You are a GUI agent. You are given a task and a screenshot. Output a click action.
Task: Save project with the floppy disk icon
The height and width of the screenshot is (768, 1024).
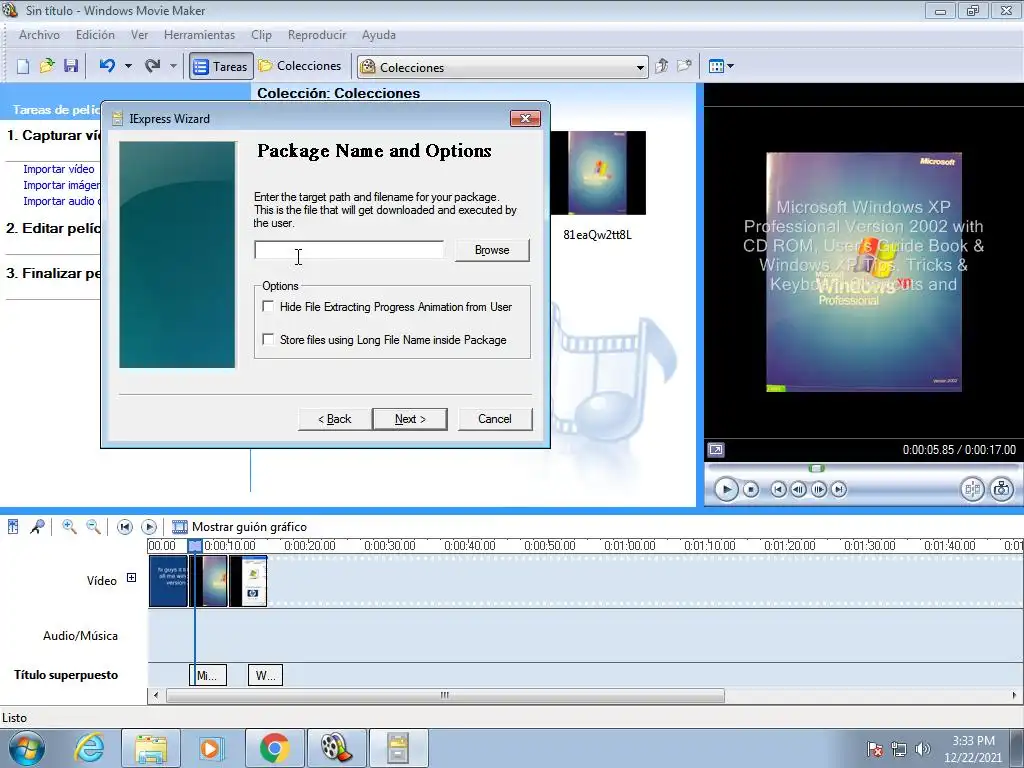pos(71,66)
